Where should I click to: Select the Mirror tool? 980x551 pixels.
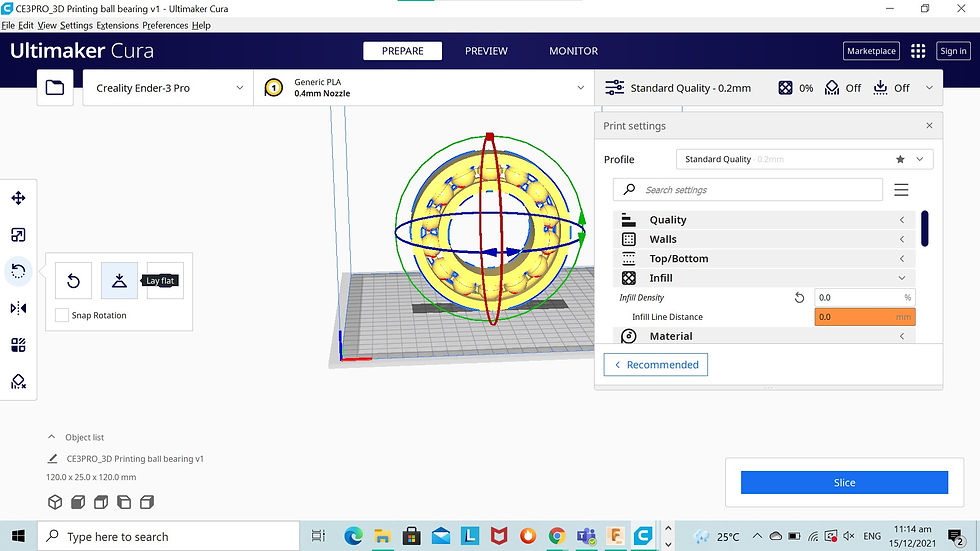pyautogui.click(x=18, y=308)
